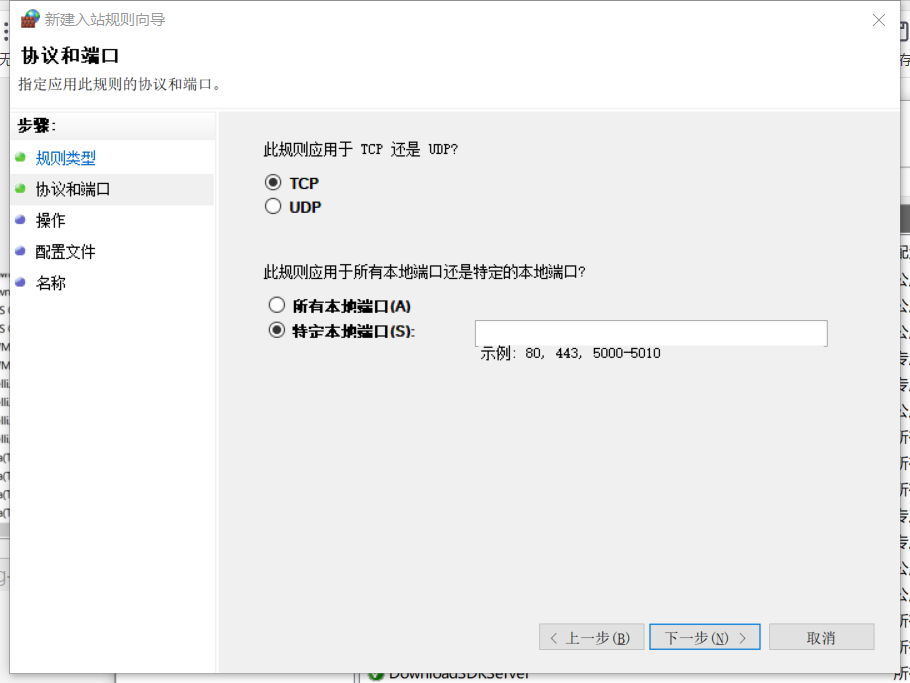This screenshot has height=683, width=910.
Task: Select the 配置文件 step in sidebar
Action: click(x=66, y=252)
